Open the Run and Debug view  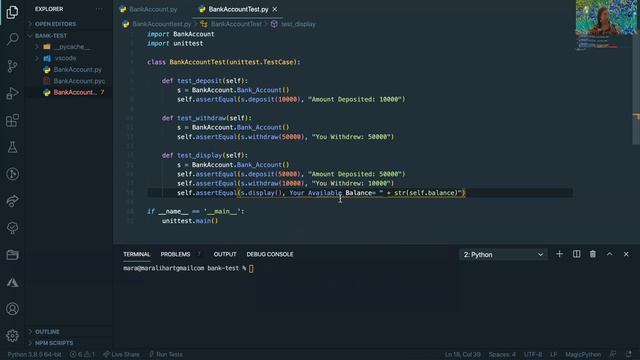[12, 93]
